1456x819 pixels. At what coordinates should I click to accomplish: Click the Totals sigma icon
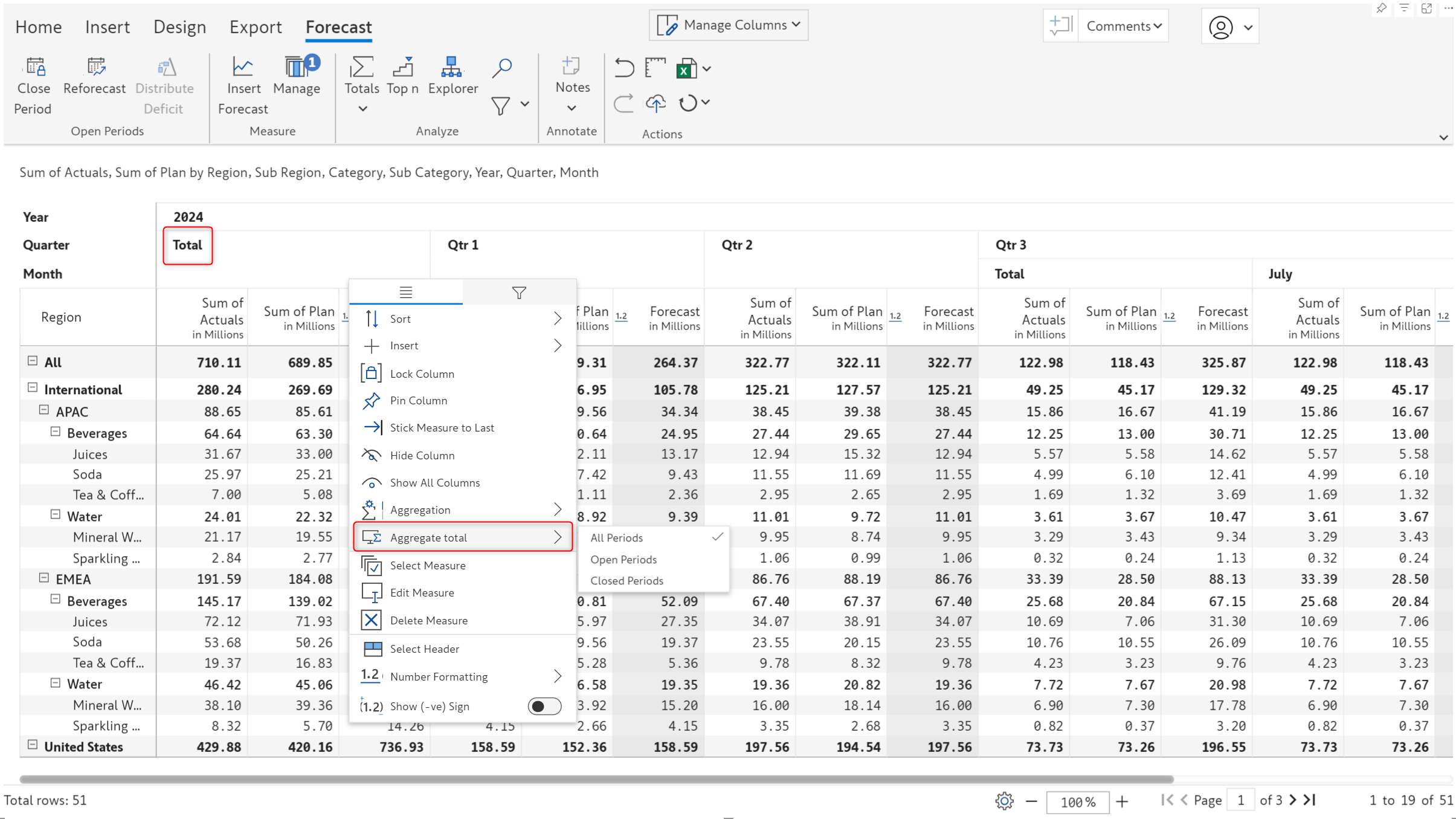pyautogui.click(x=361, y=67)
